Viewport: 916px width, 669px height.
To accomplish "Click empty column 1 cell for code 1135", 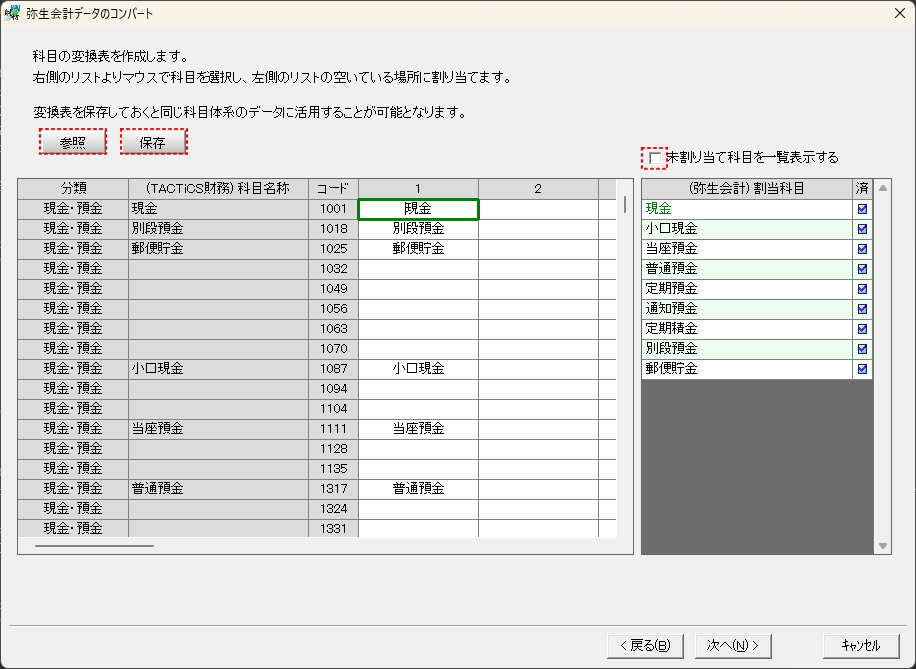I will pos(418,469).
